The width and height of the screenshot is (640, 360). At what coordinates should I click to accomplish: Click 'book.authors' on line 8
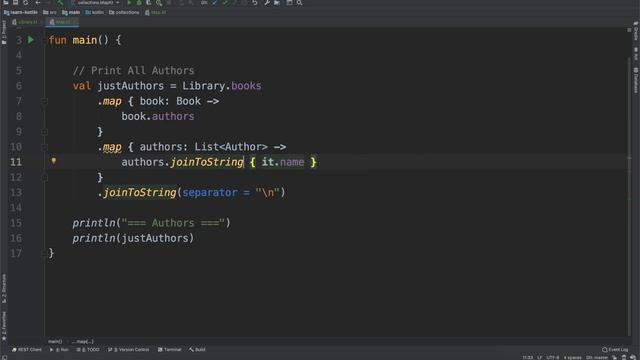pos(158,116)
